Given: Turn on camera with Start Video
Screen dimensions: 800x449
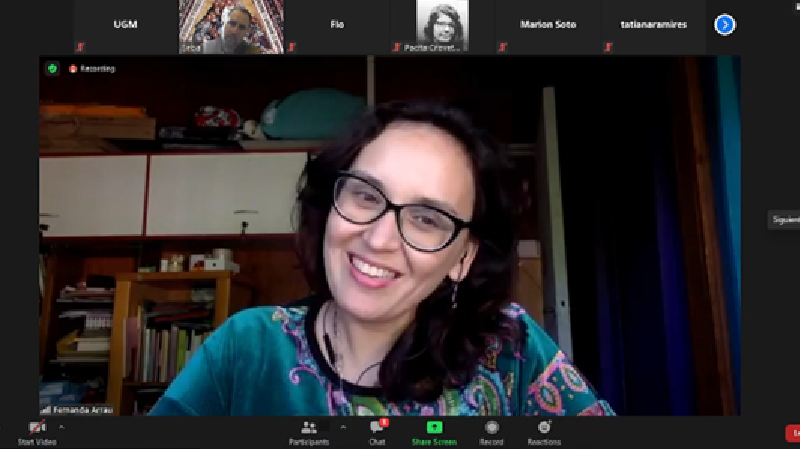Looking at the screenshot, I should [37, 433].
